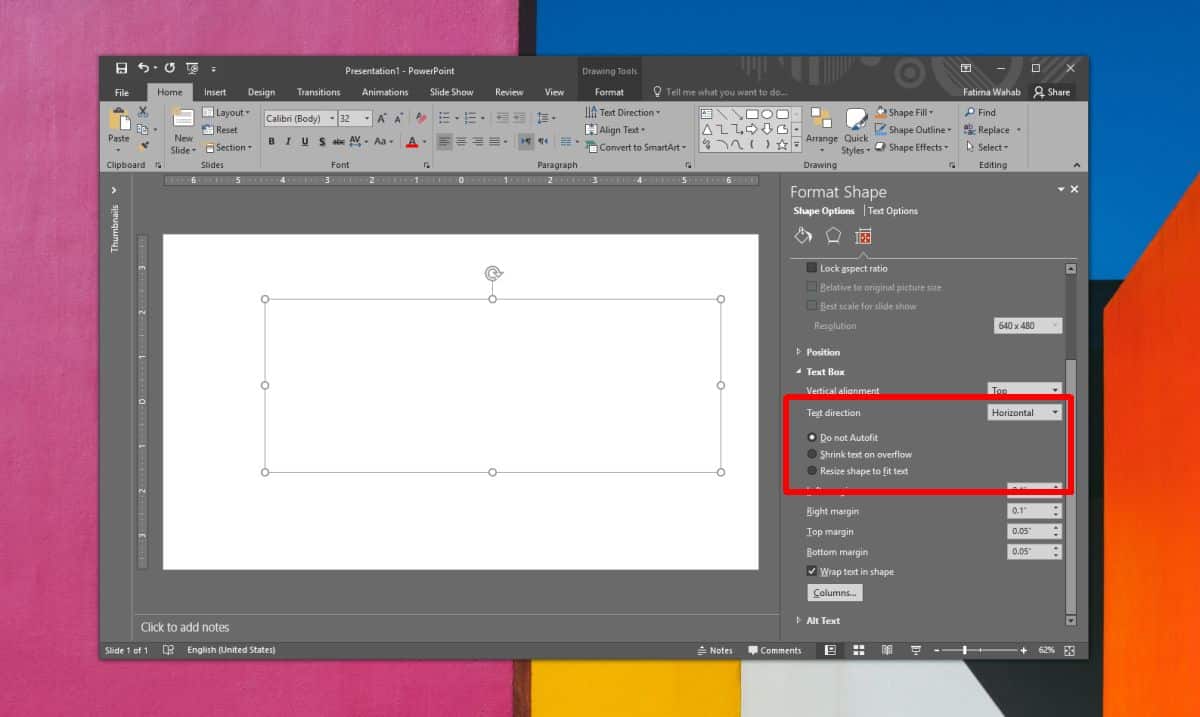Screen dimensions: 1200x717
Task: Switch to the Text Options tab
Action: click(x=891, y=211)
